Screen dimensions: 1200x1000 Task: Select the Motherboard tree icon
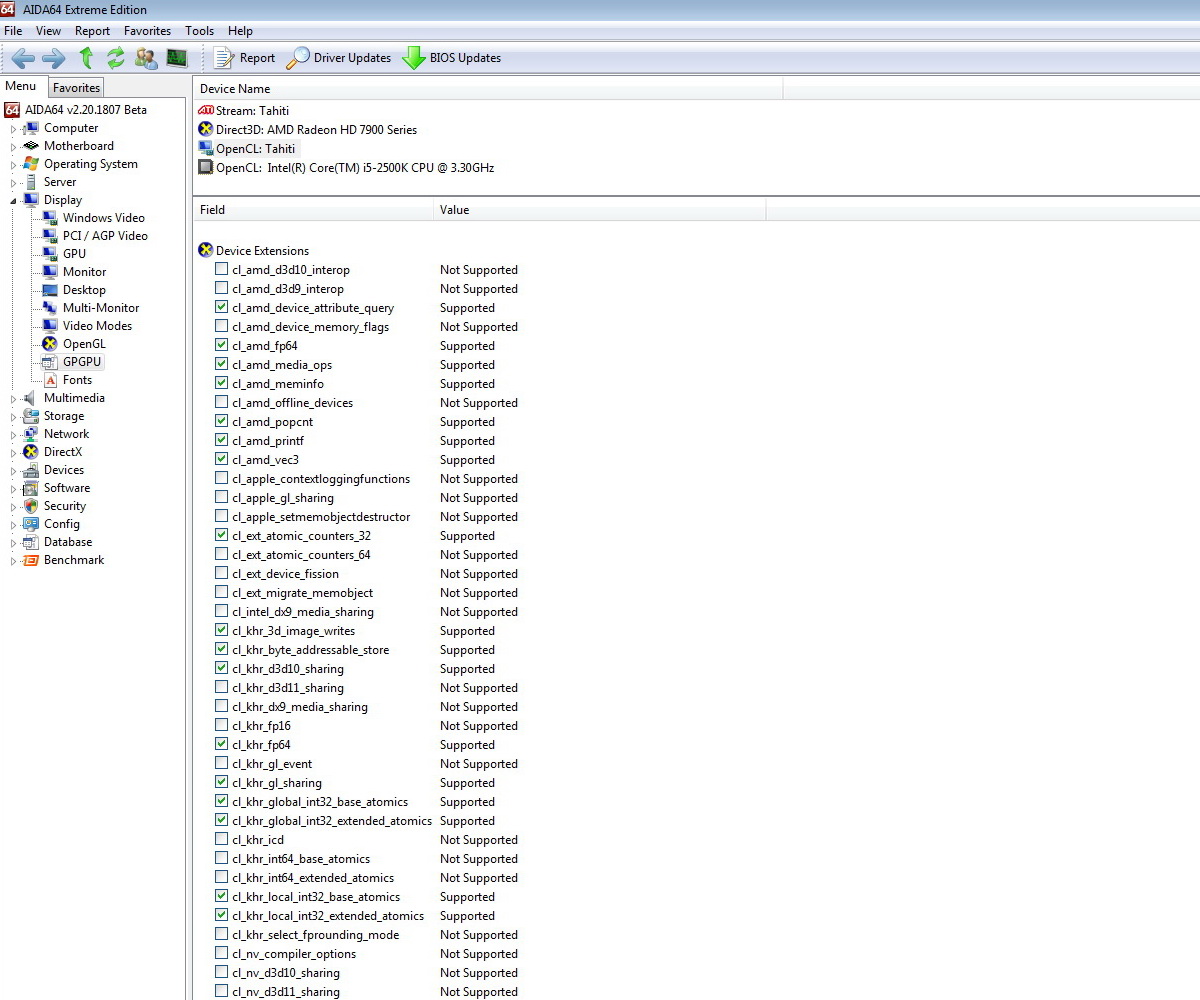pyautogui.click(x=31, y=146)
